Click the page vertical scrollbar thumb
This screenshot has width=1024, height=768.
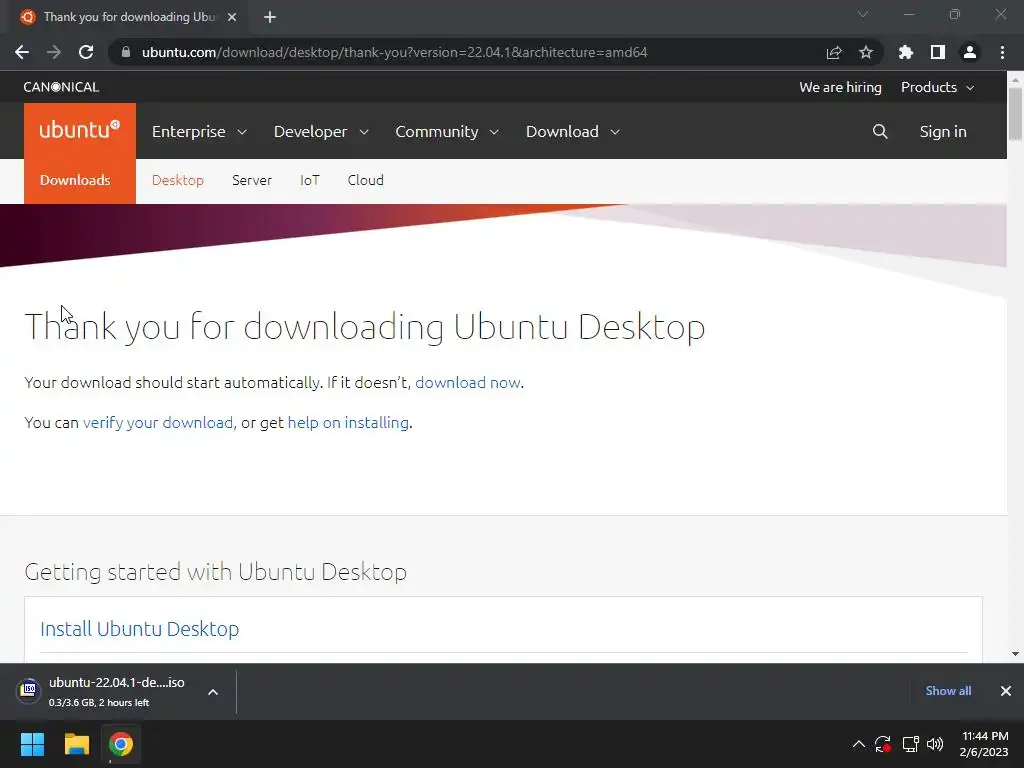[x=1015, y=113]
